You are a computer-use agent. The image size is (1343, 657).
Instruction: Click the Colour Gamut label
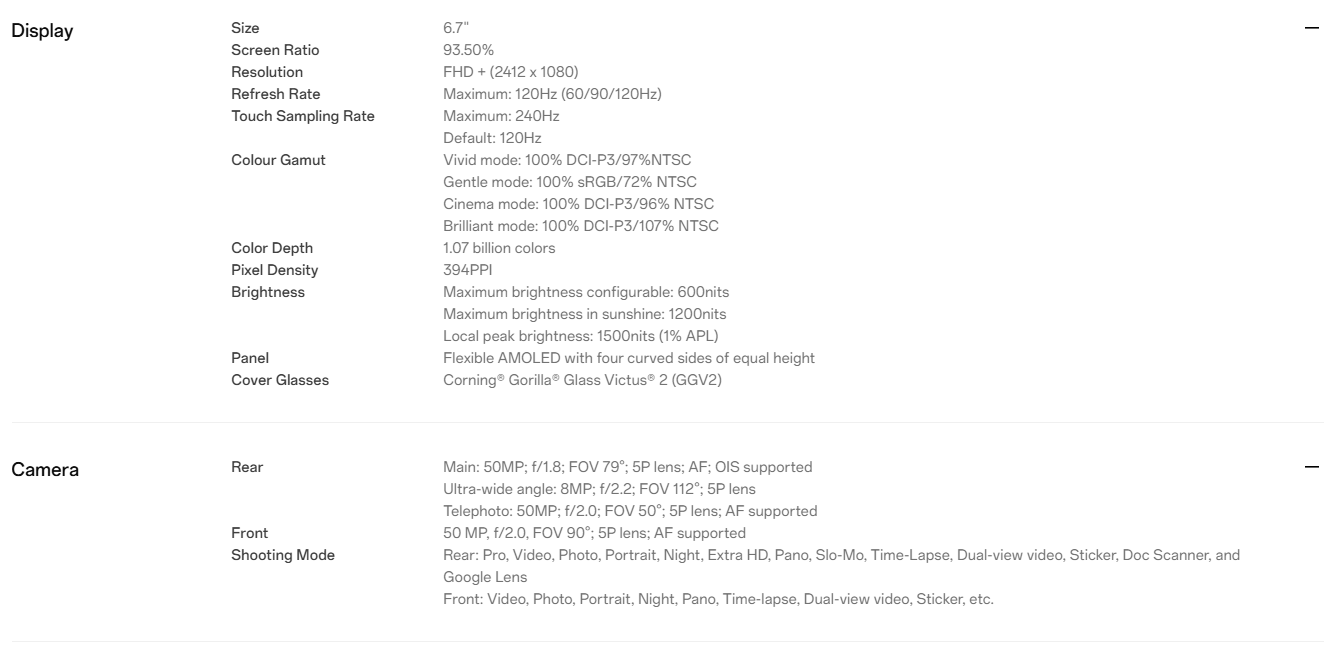pyautogui.click(x=278, y=160)
